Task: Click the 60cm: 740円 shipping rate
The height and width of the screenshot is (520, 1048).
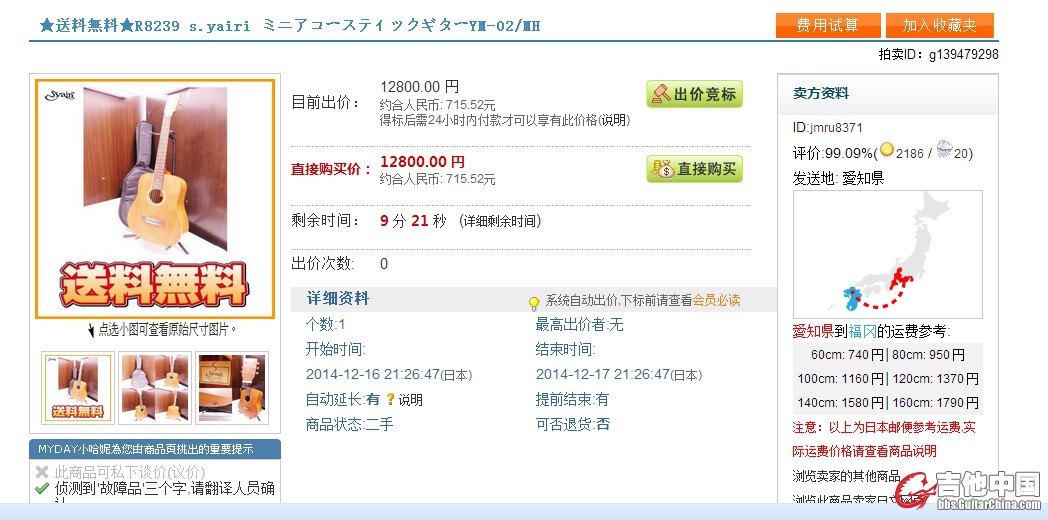Action: 847,355
